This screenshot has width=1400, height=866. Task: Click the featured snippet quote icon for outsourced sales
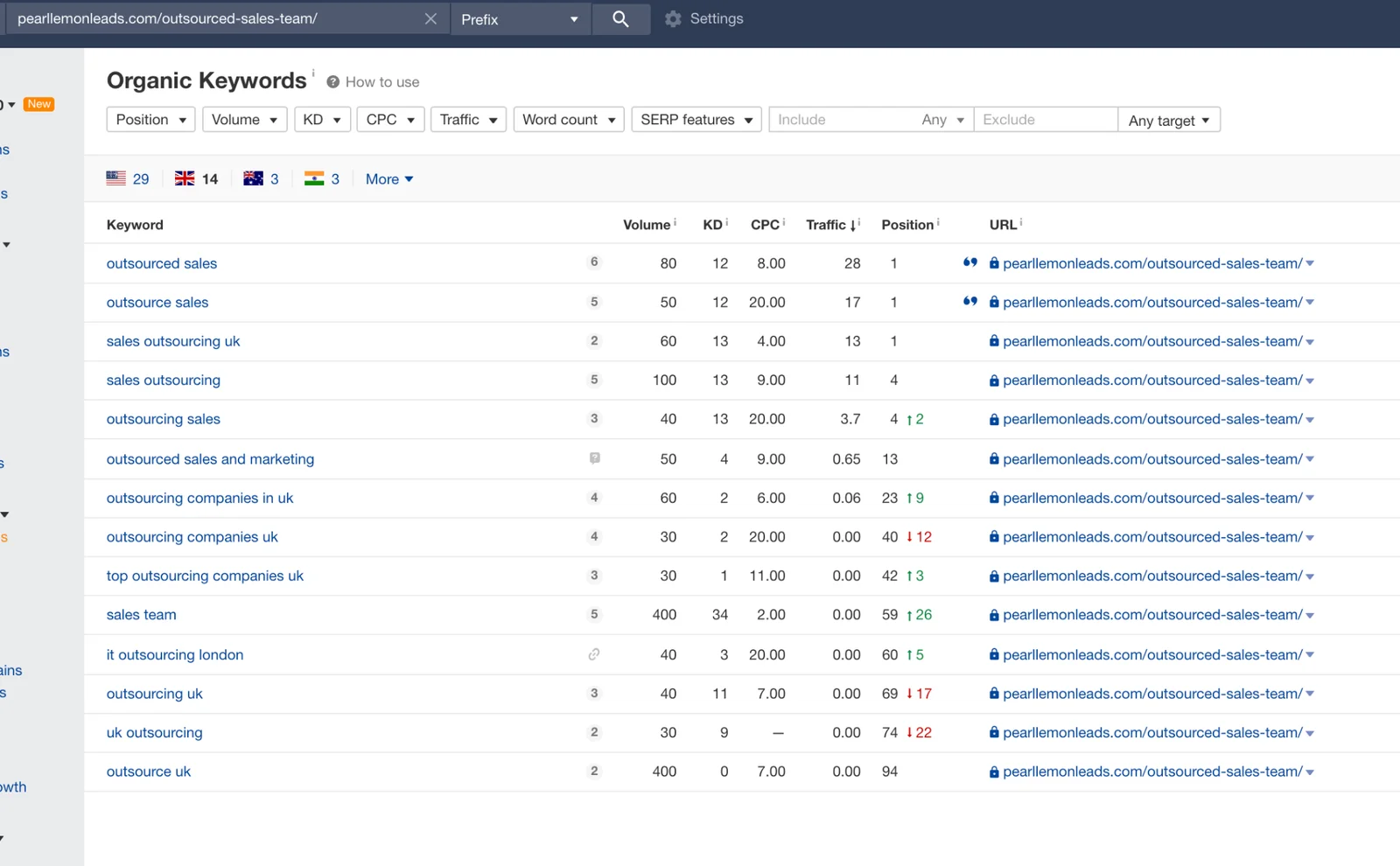(x=969, y=262)
